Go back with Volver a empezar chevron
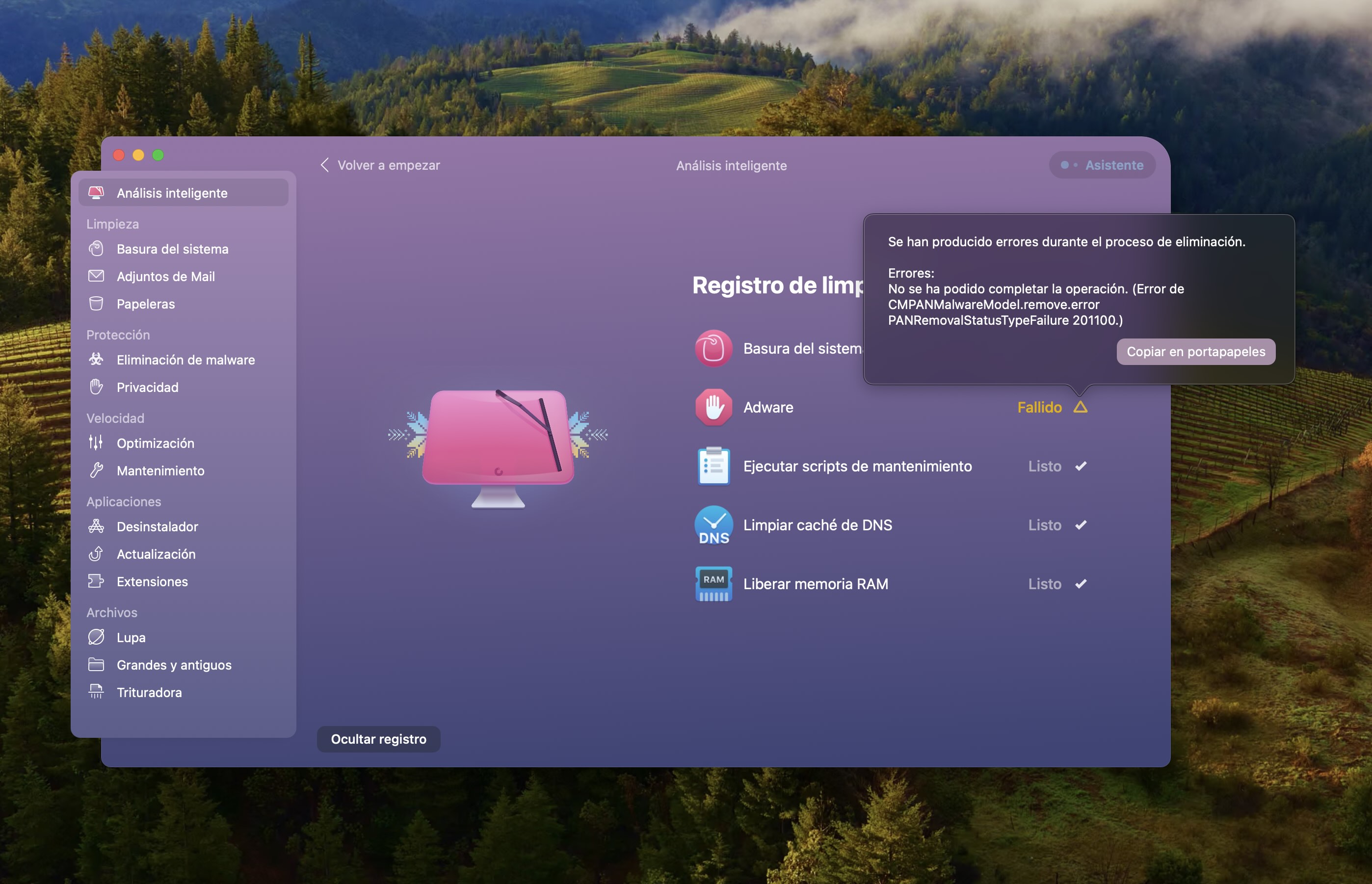This screenshot has height=884, width=1372. [325, 165]
